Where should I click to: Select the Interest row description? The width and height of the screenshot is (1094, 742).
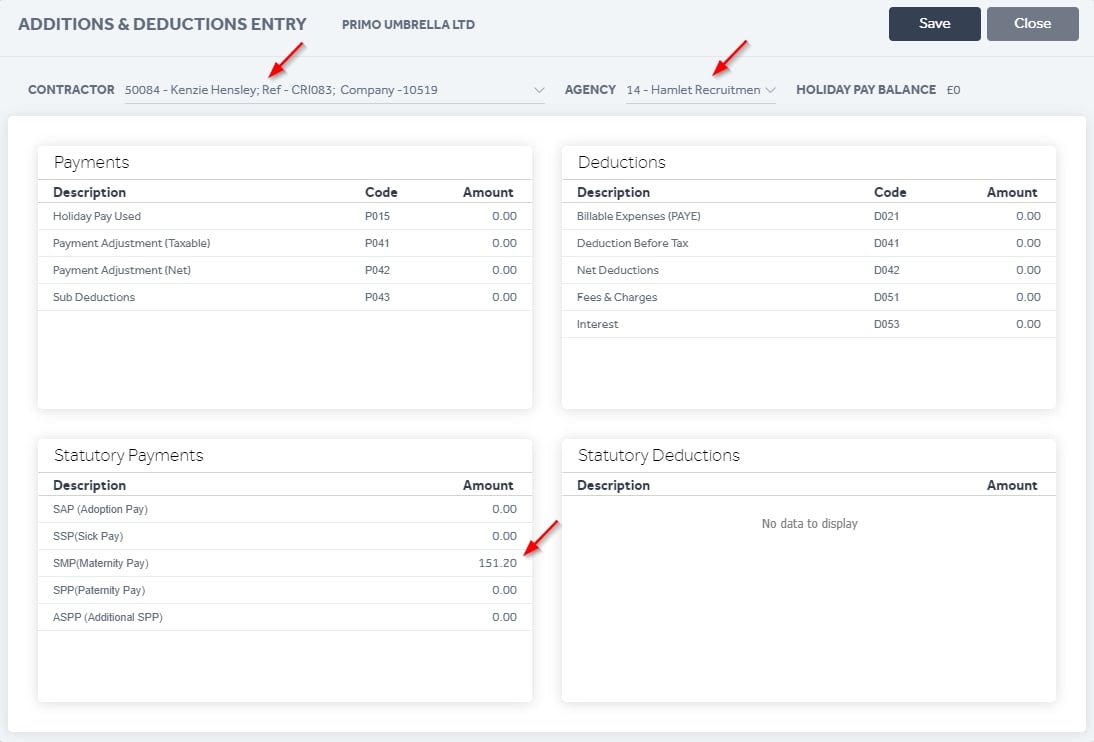tap(597, 324)
